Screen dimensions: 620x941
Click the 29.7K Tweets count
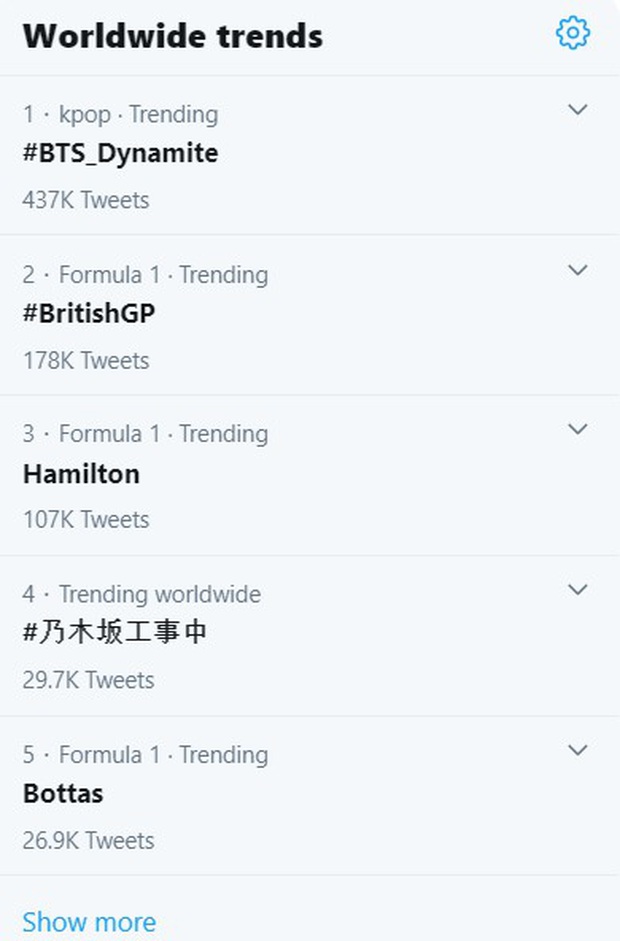point(88,680)
